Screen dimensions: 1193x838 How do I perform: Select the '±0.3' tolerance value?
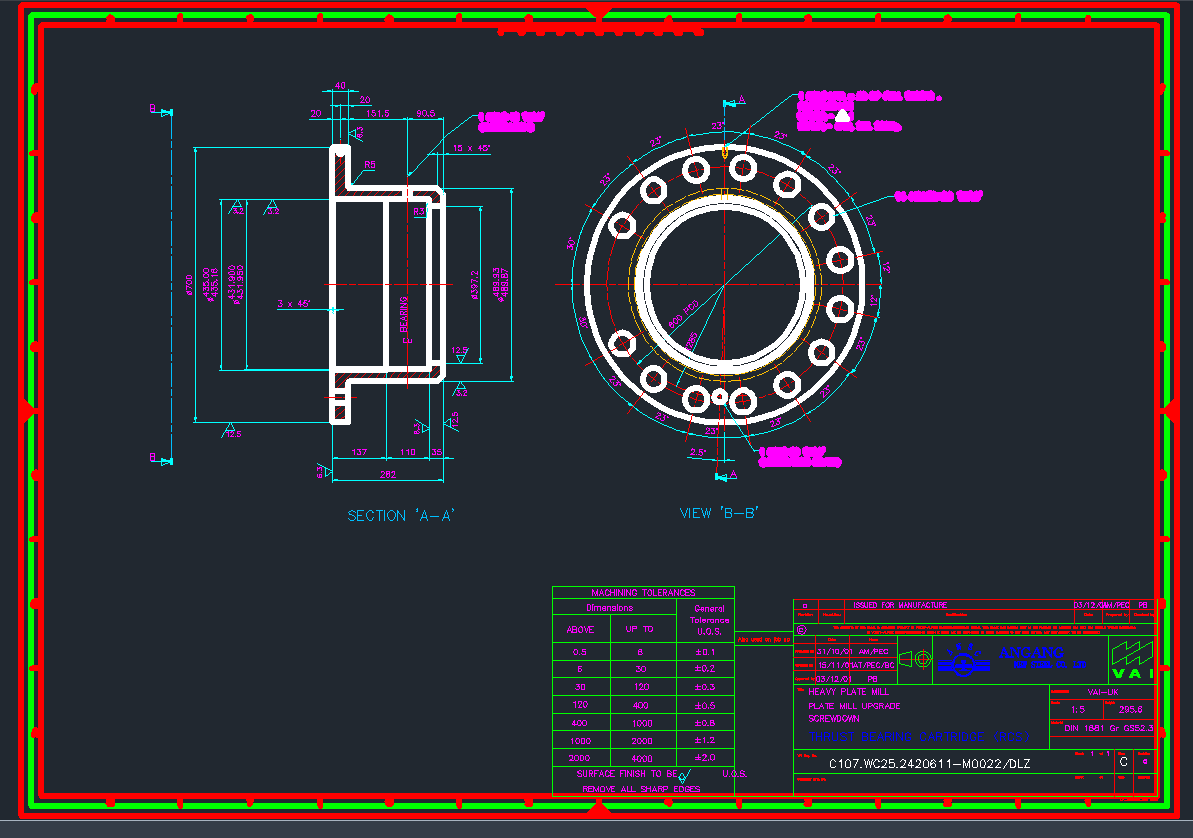click(x=705, y=687)
